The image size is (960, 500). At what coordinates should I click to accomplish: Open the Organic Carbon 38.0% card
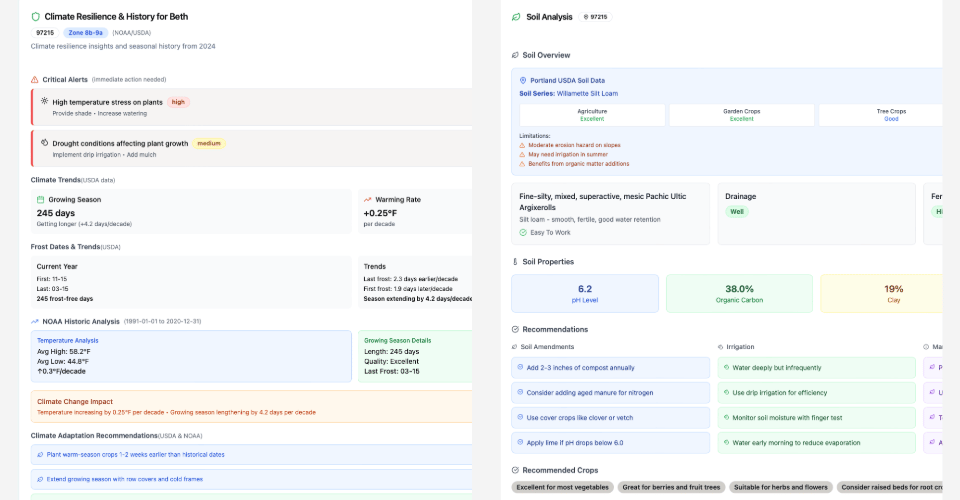(x=739, y=293)
